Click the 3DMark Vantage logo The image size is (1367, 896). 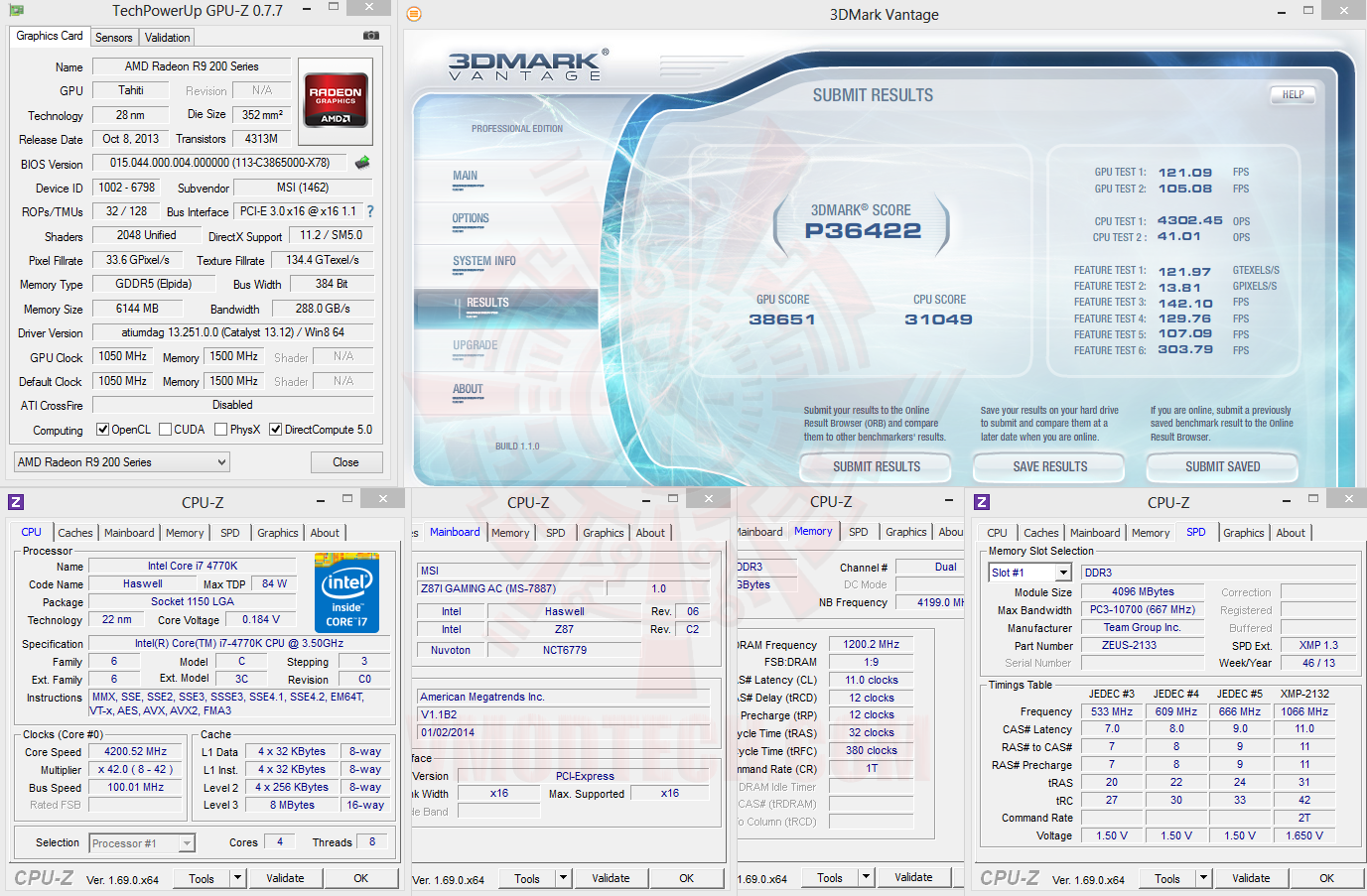[x=528, y=65]
